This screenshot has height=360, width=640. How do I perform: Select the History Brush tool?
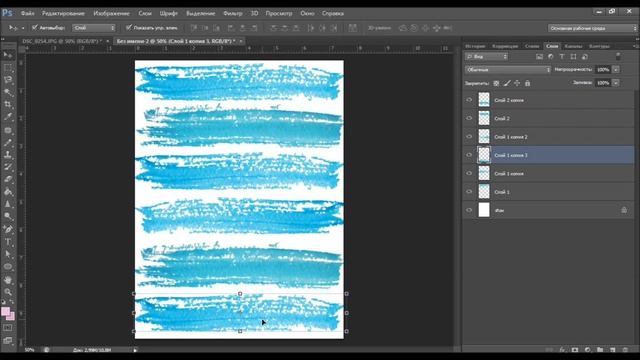click(8, 167)
